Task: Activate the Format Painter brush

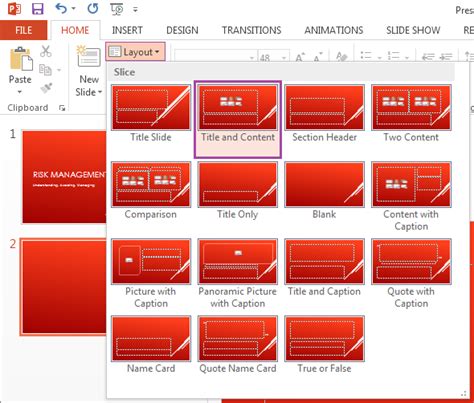Action: coord(46,88)
